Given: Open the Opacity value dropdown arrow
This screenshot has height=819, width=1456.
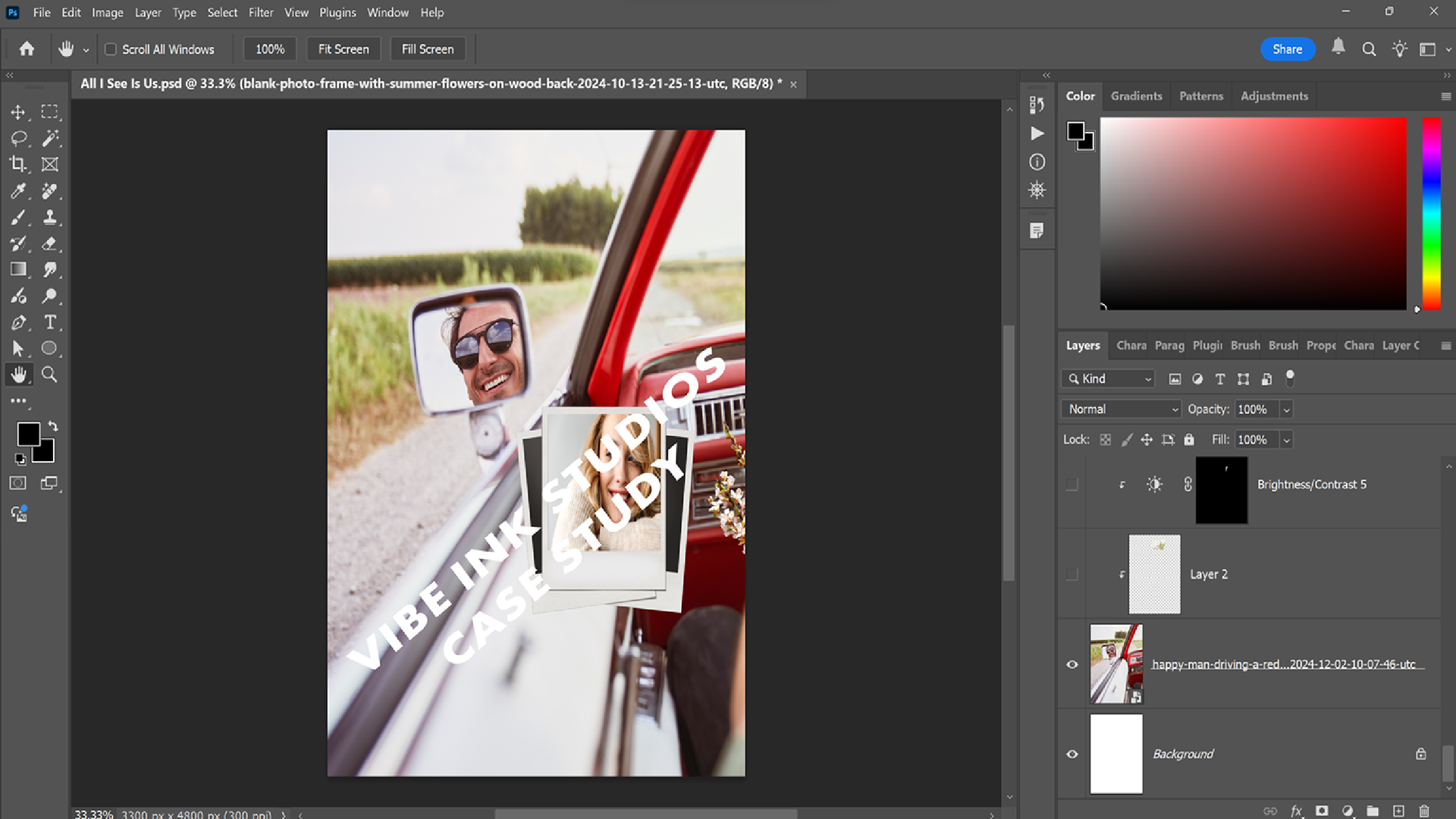Looking at the screenshot, I should coord(1286,409).
